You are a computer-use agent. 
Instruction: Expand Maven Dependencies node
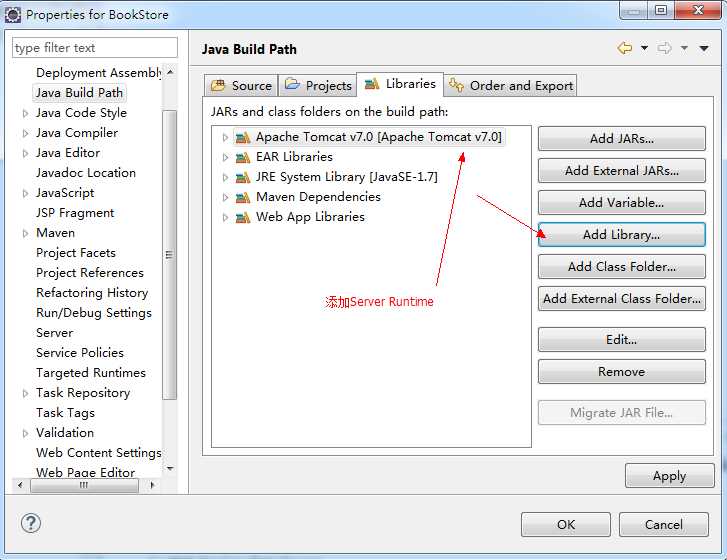coord(225,197)
